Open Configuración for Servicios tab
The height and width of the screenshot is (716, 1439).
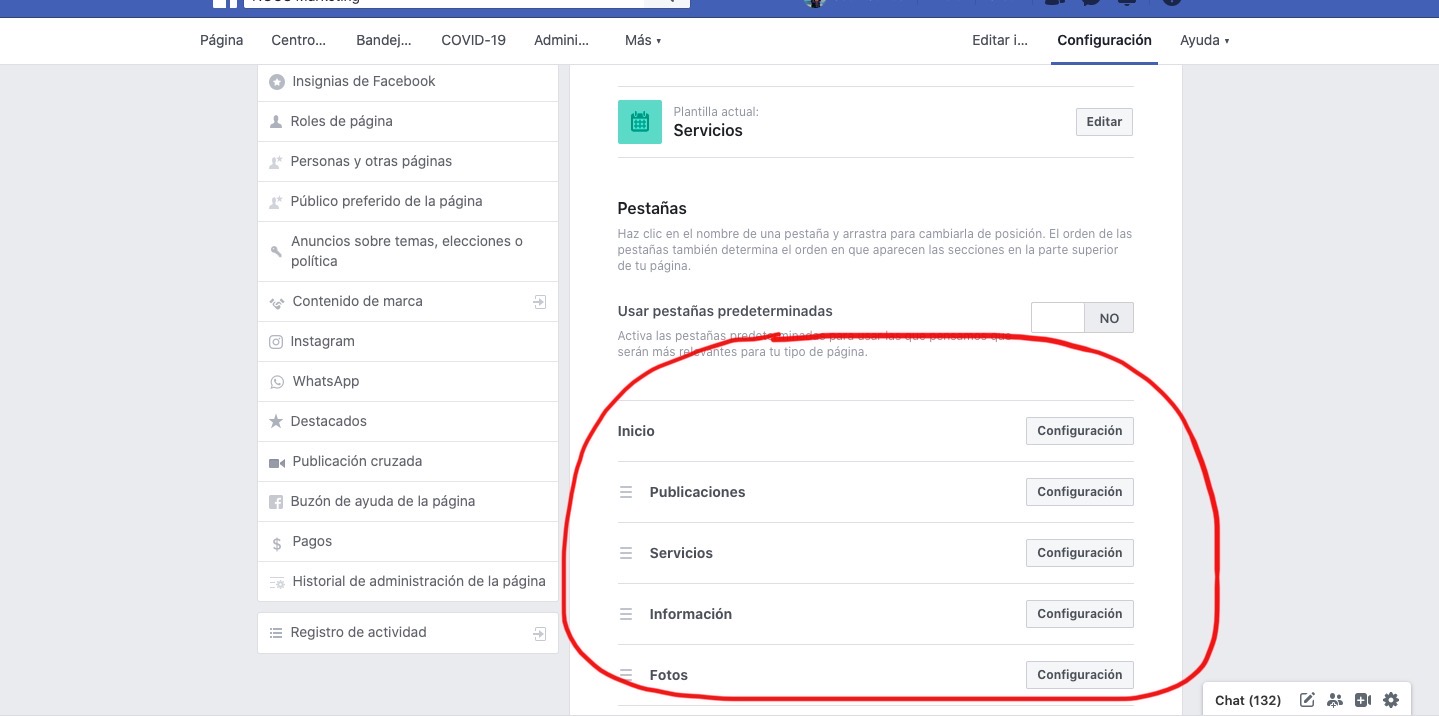coord(1079,553)
